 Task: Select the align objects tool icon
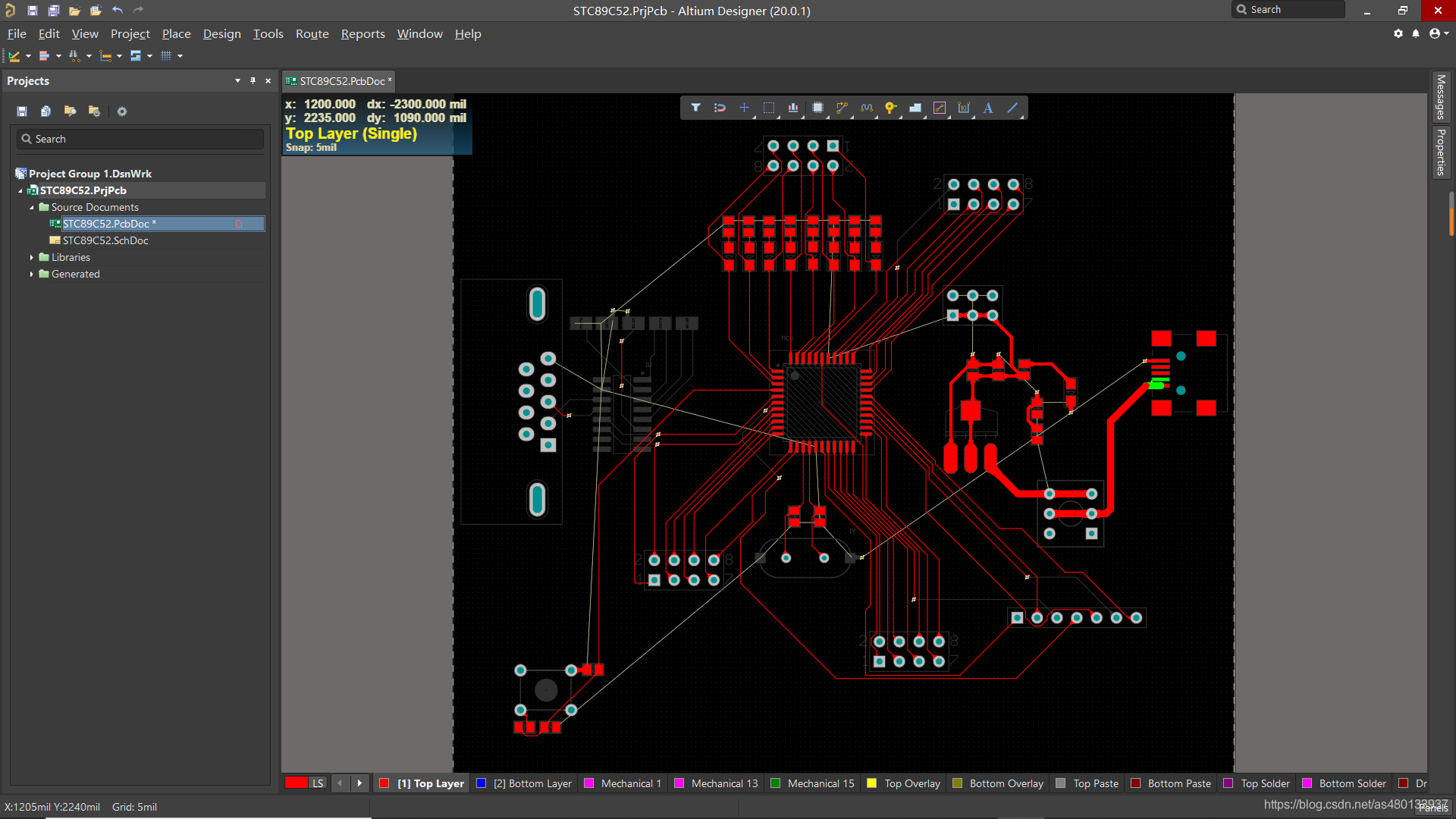(x=792, y=108)
